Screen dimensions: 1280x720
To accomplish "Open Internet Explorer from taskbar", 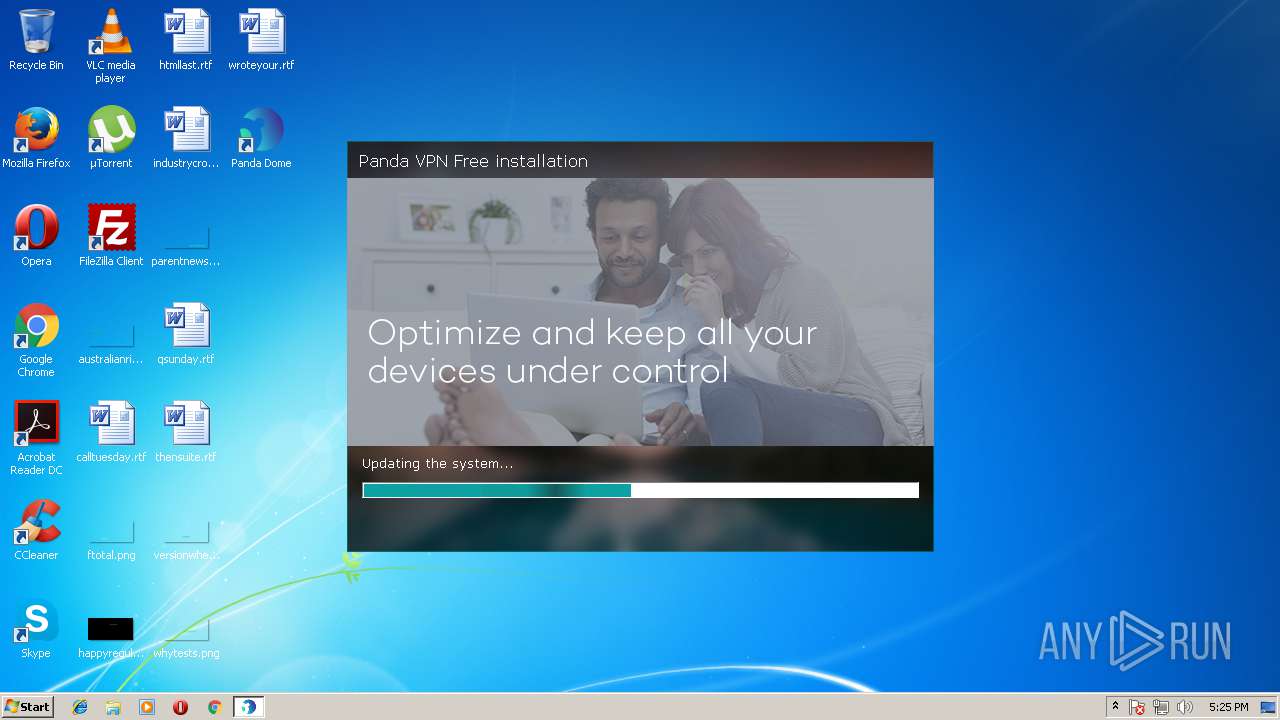I will click(80, 707).
